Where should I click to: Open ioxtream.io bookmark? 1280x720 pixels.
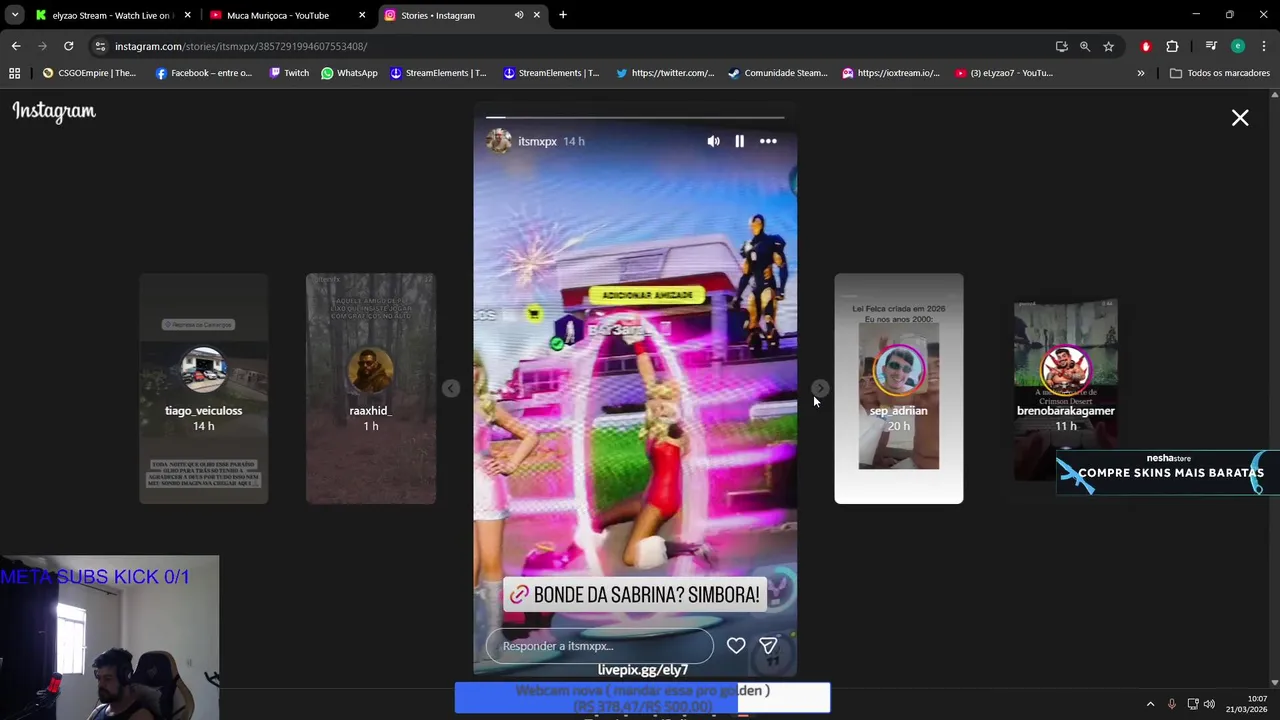coord(891,73)
